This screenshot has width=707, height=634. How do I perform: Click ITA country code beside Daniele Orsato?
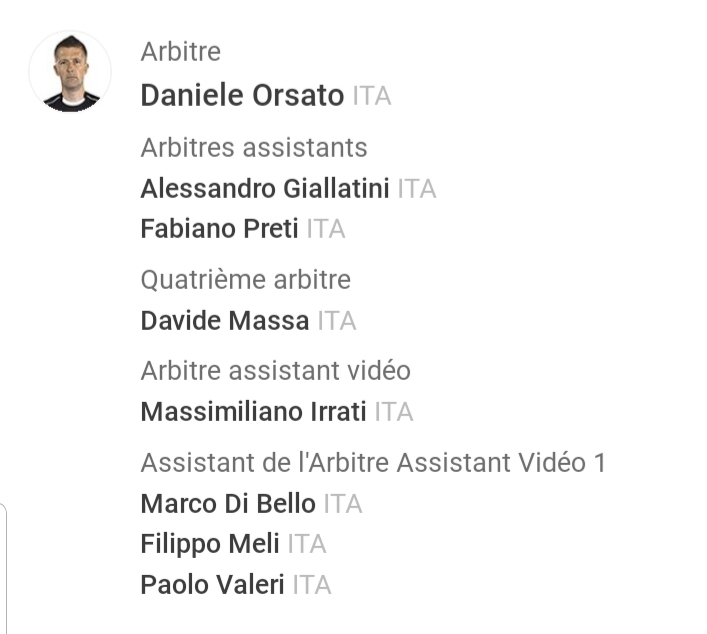tap(371, 97)
